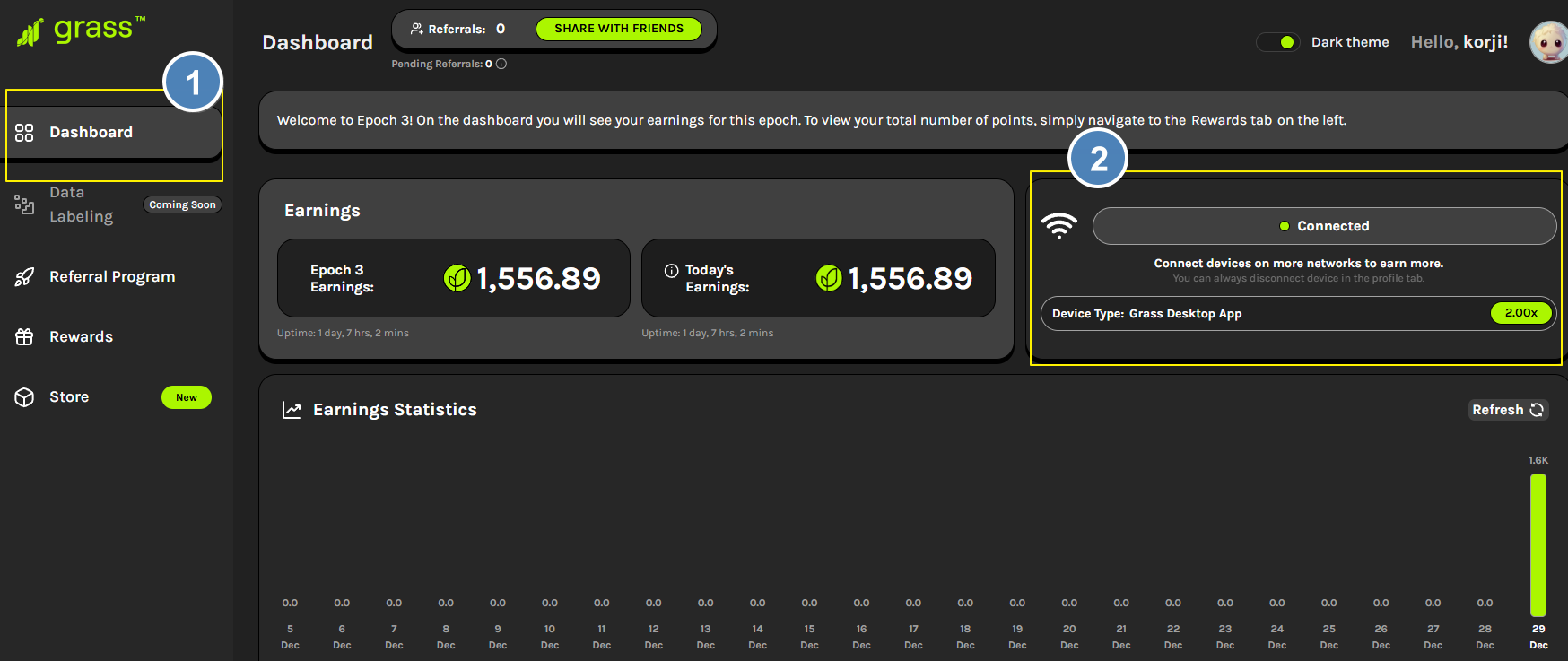
Task: Click the Rewards gift icon
Action: point(24,337)
